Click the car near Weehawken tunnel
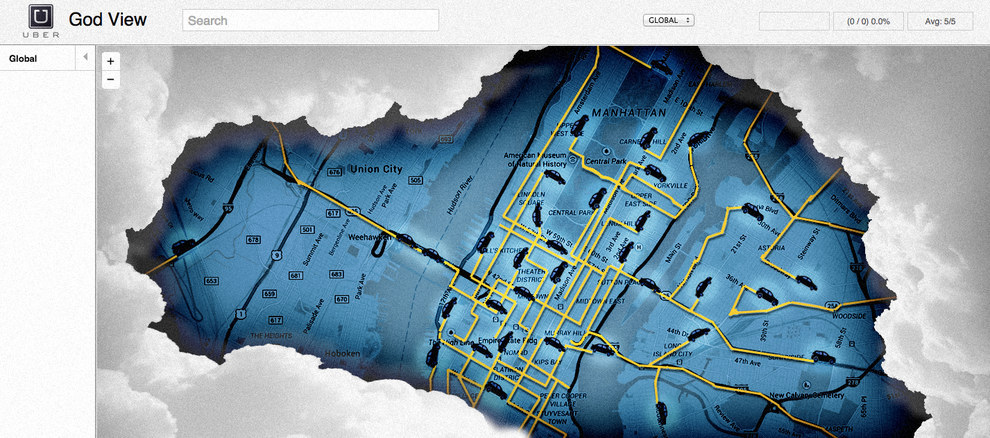The width and height of the screenshot is (990, 438). 404,239
